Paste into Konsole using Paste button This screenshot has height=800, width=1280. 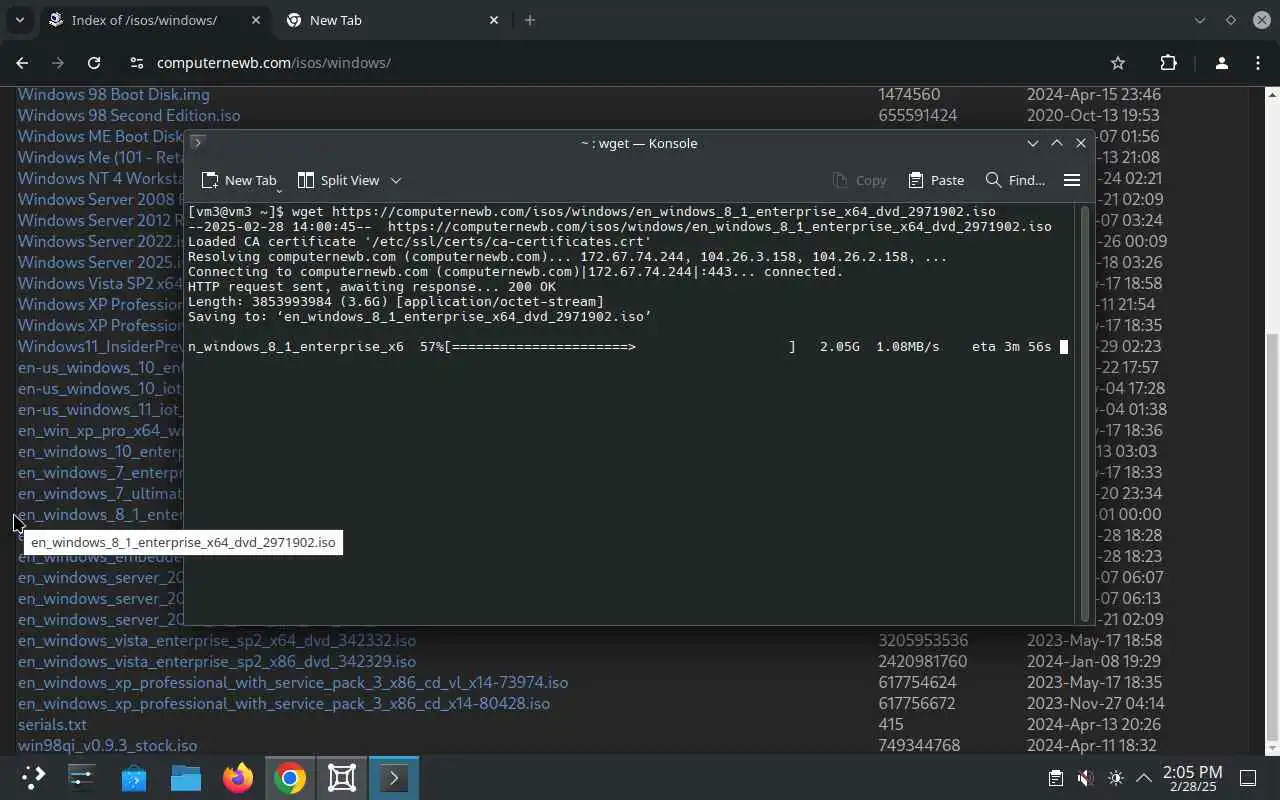point(936,180)
